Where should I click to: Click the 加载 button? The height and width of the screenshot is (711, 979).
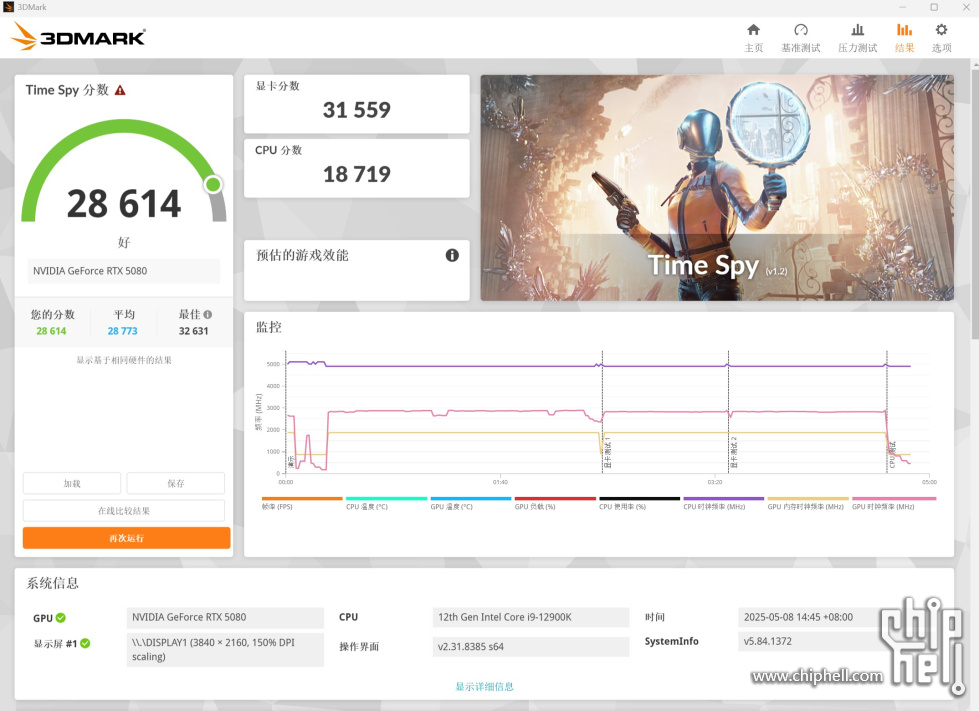click(72, 483)
